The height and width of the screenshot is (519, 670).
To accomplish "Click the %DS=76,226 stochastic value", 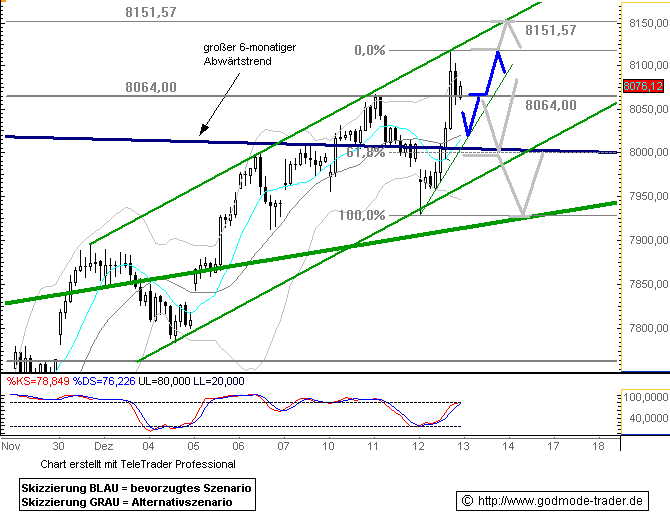I will (104, 381).
